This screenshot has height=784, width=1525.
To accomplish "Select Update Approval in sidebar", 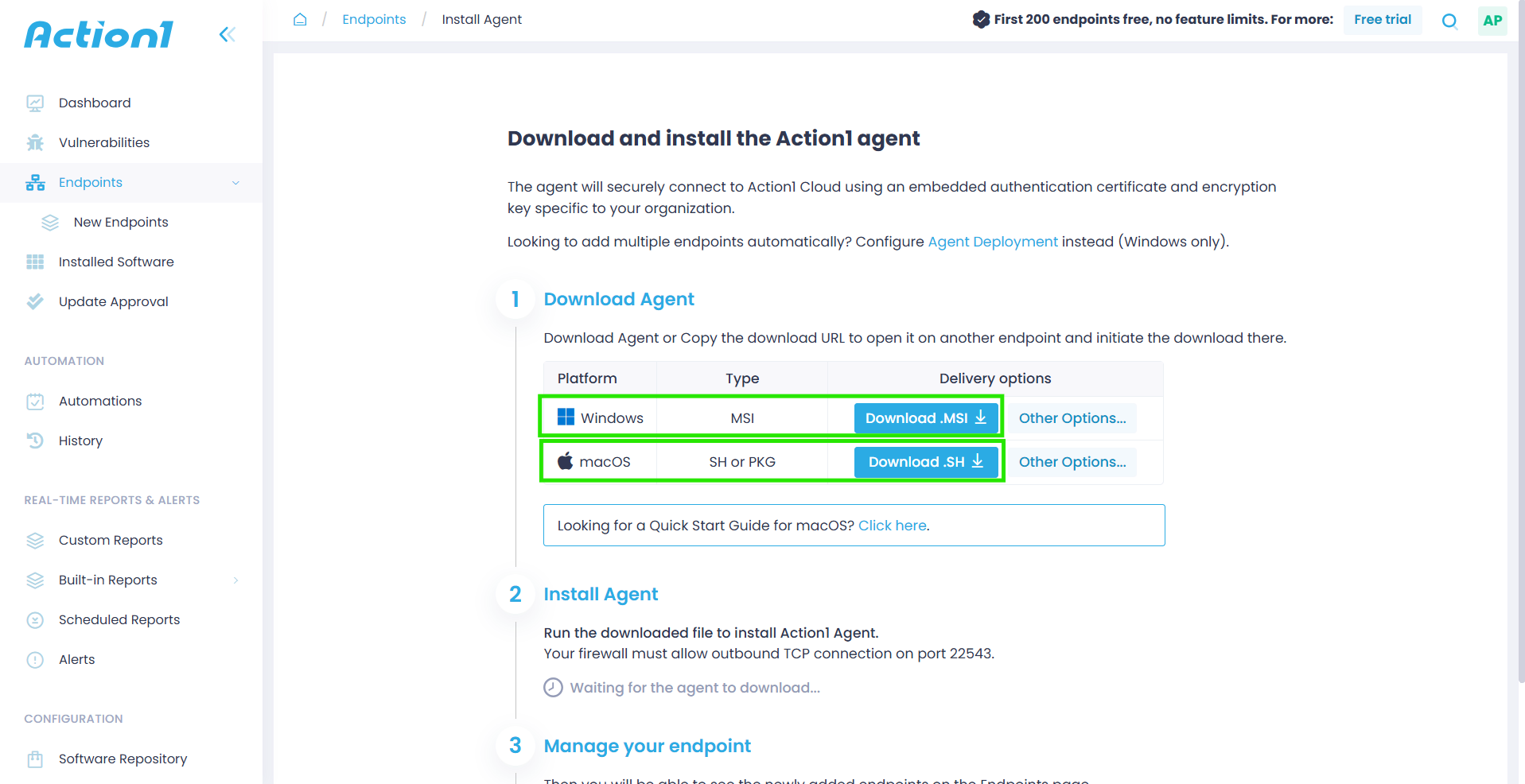I will [x=114, y=302].
